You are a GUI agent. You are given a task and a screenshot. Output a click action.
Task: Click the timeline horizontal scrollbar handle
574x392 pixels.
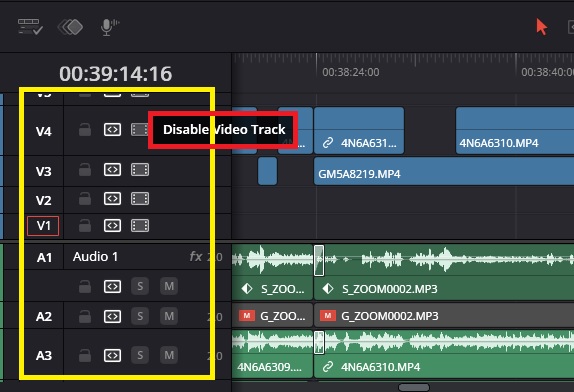click(x=414, y=387)
